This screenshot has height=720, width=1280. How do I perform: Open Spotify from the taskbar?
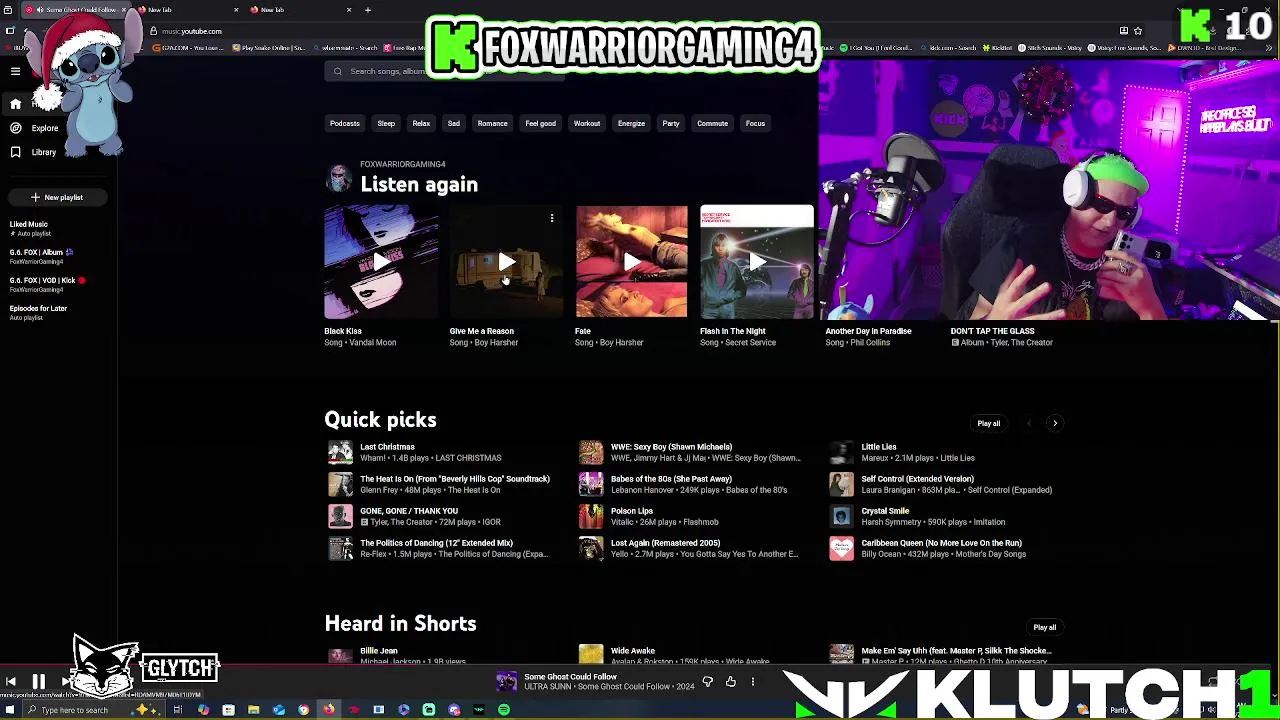[x=504, y=710]
